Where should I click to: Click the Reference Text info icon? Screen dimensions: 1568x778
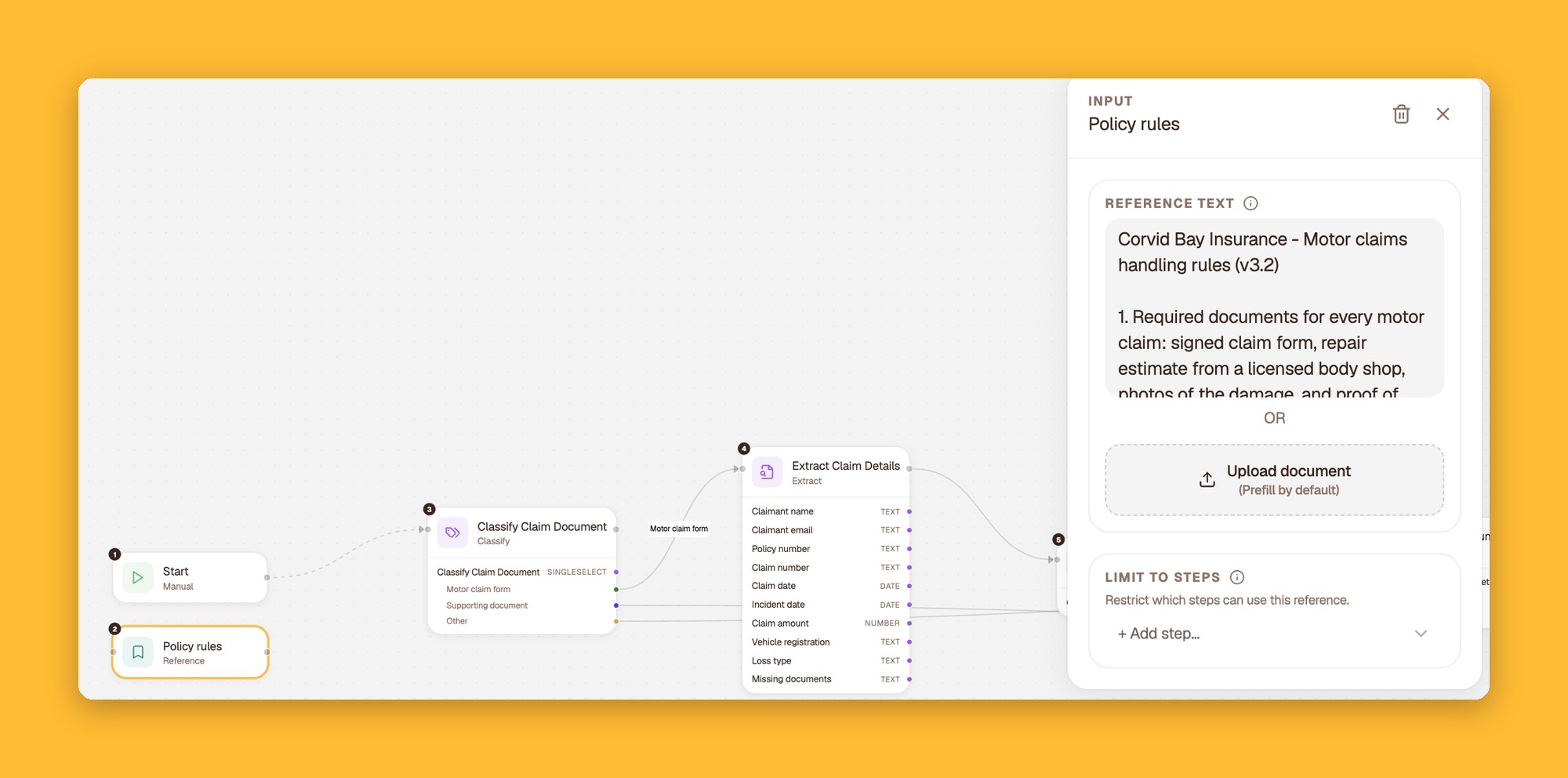[x=1251, y=203]
